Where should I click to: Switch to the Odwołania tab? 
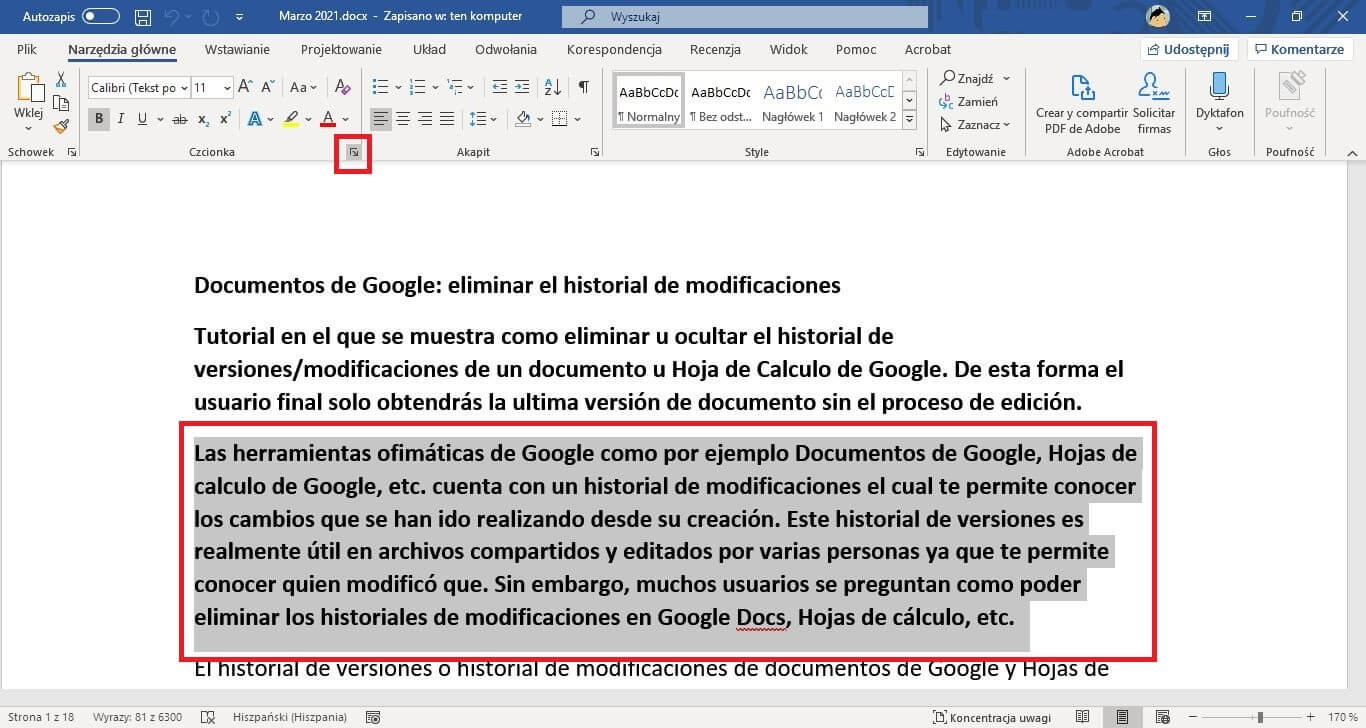tap(506, 49)
